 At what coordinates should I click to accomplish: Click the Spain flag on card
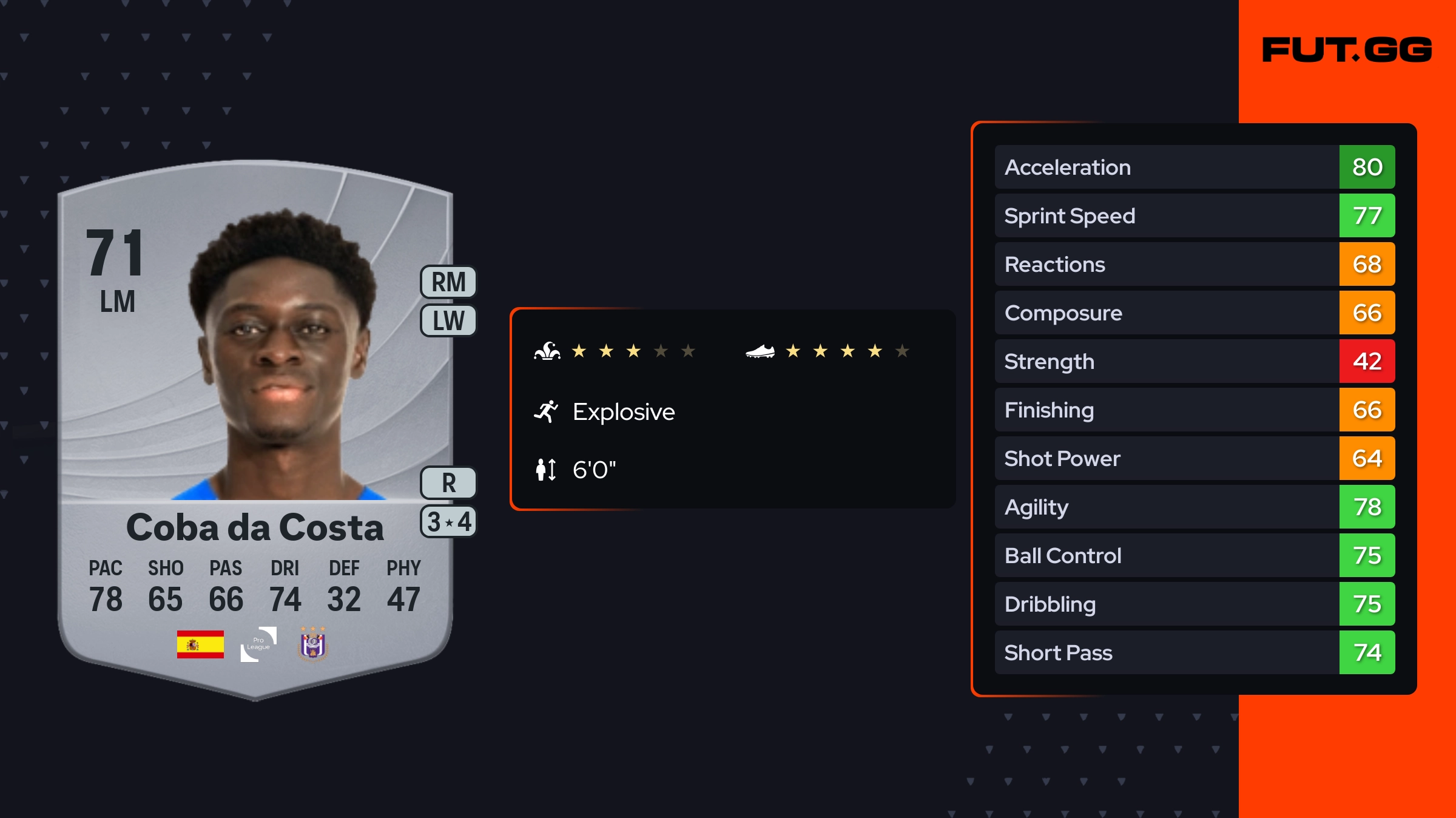(x=200, y=644)
